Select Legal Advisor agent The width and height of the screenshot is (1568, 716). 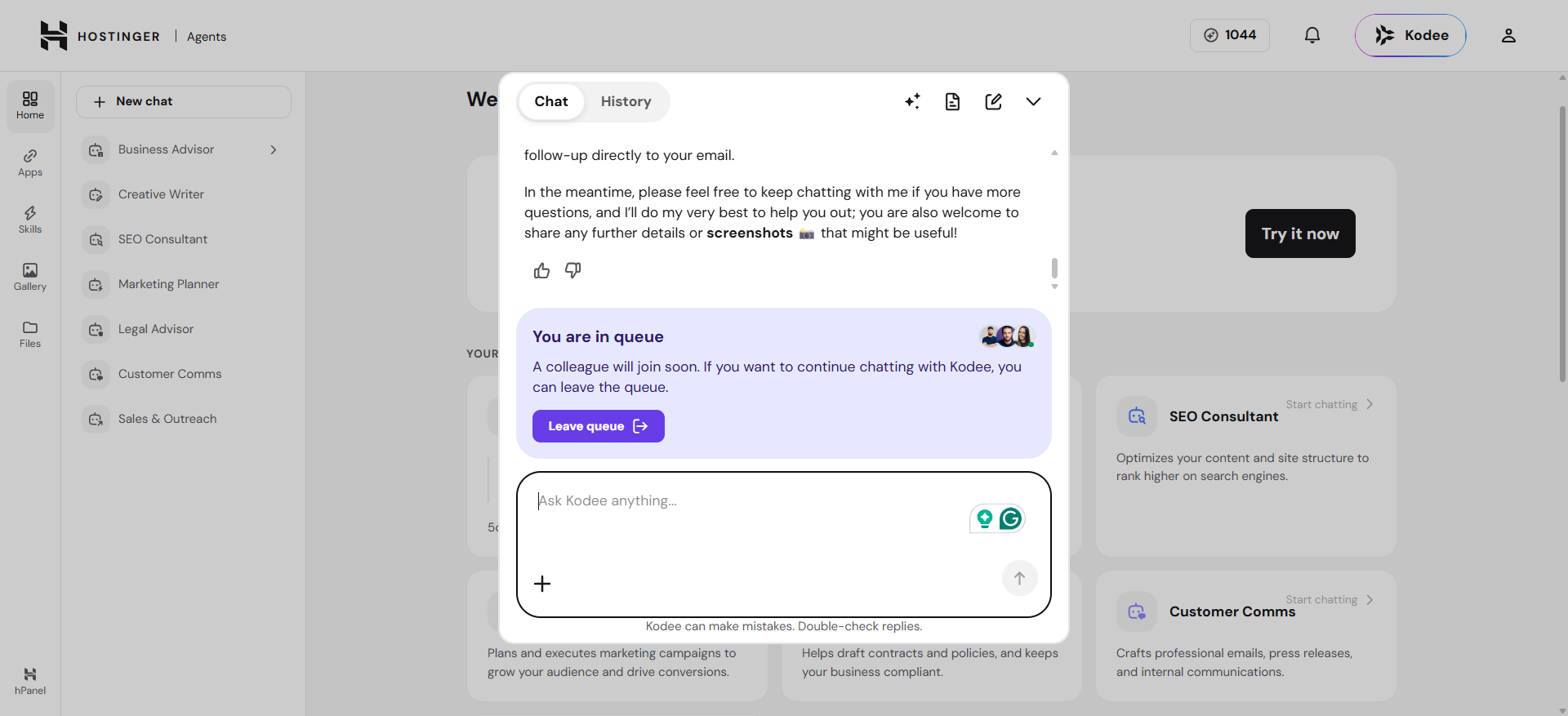[156, 329]
